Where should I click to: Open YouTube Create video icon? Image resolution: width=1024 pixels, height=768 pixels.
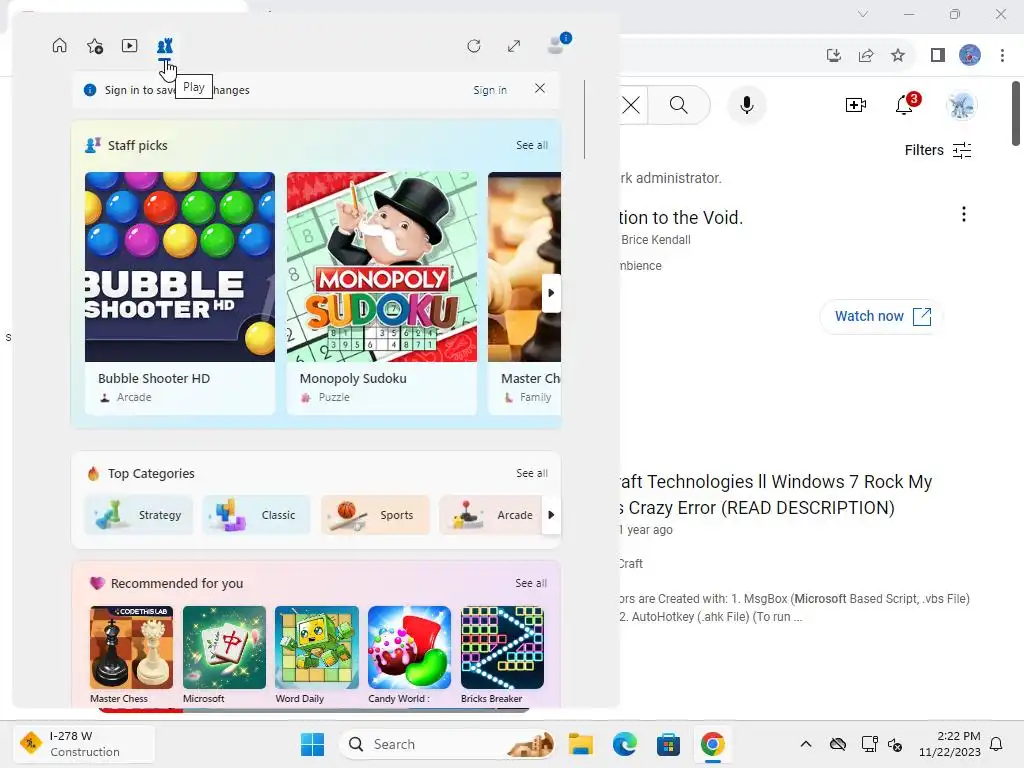856,104
